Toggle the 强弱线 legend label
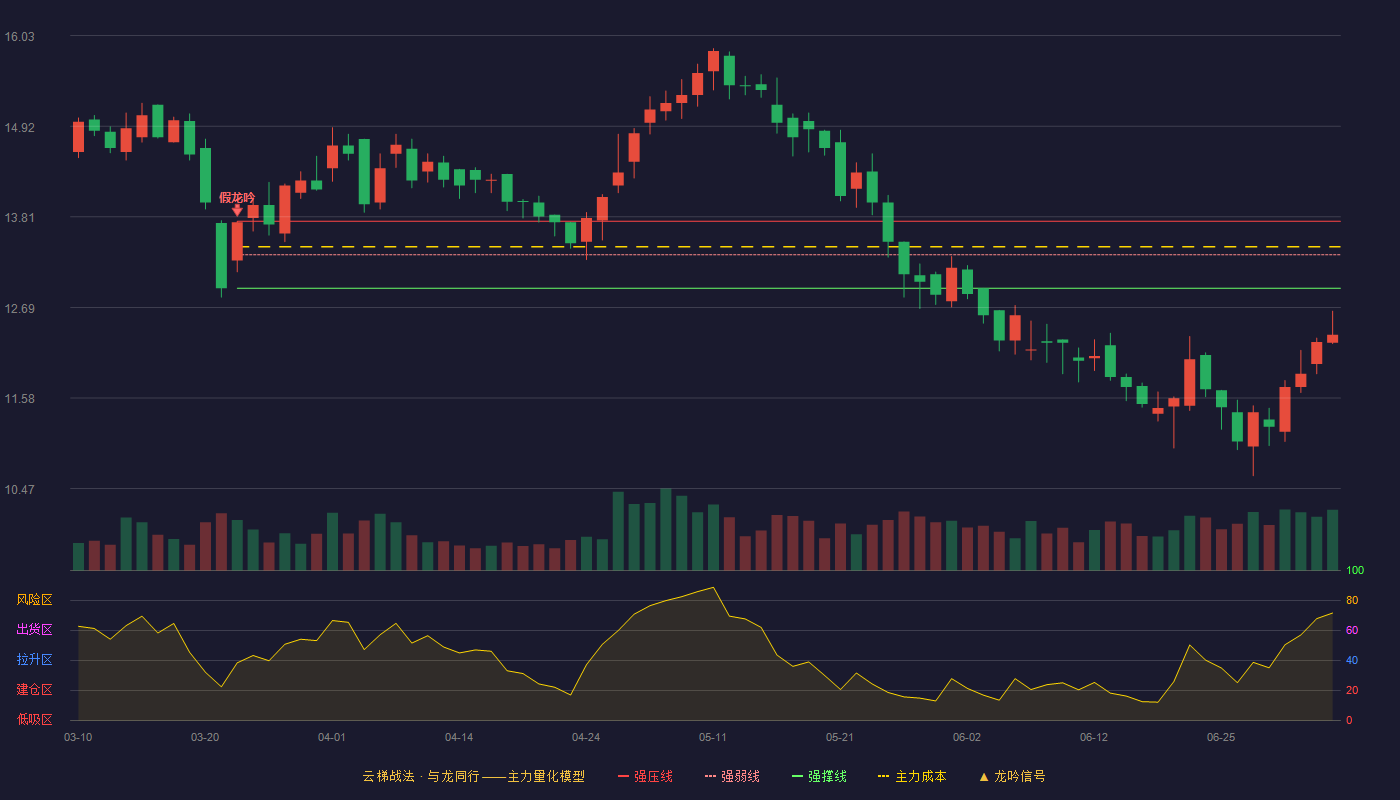 pyautogui.click(x=740, y=776)
